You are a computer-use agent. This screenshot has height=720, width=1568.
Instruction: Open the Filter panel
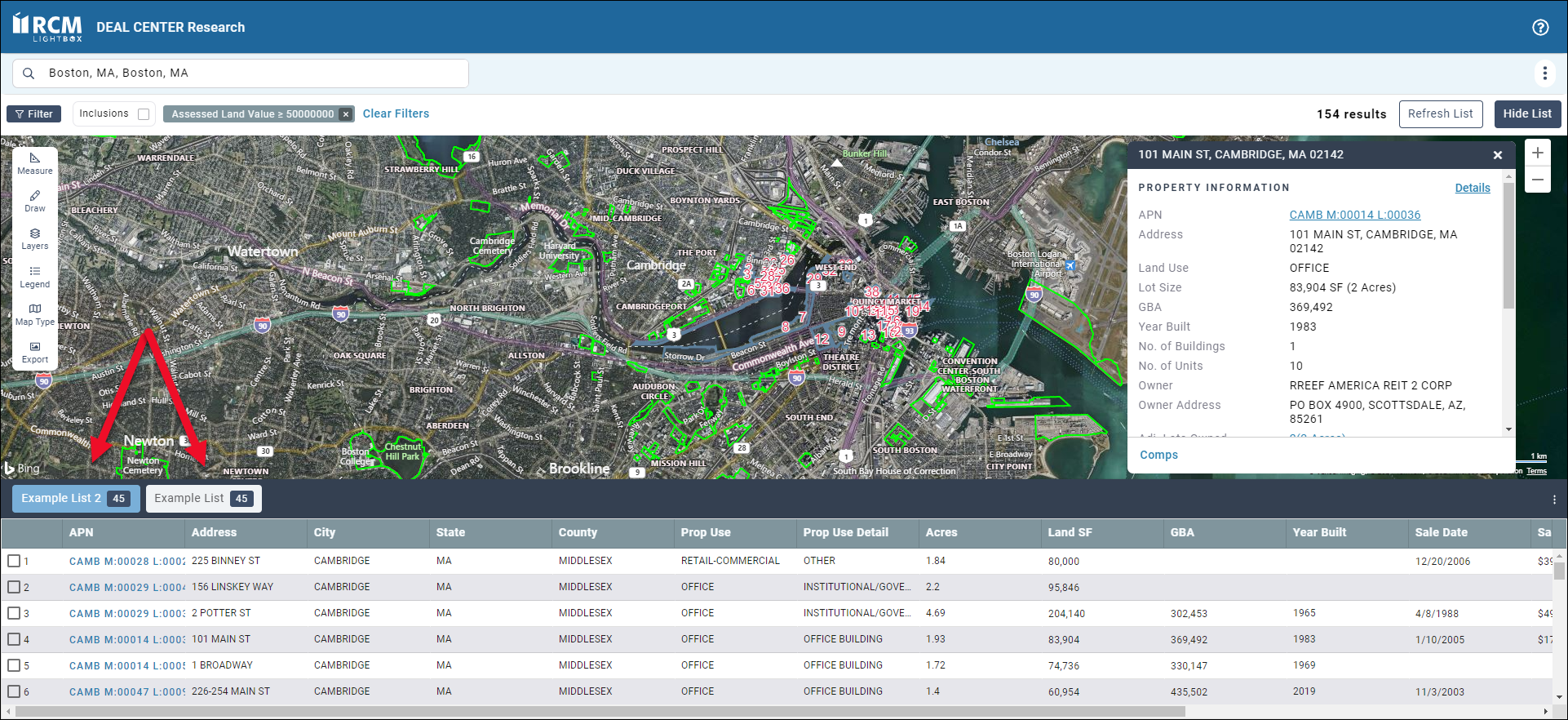pos(34,114)
